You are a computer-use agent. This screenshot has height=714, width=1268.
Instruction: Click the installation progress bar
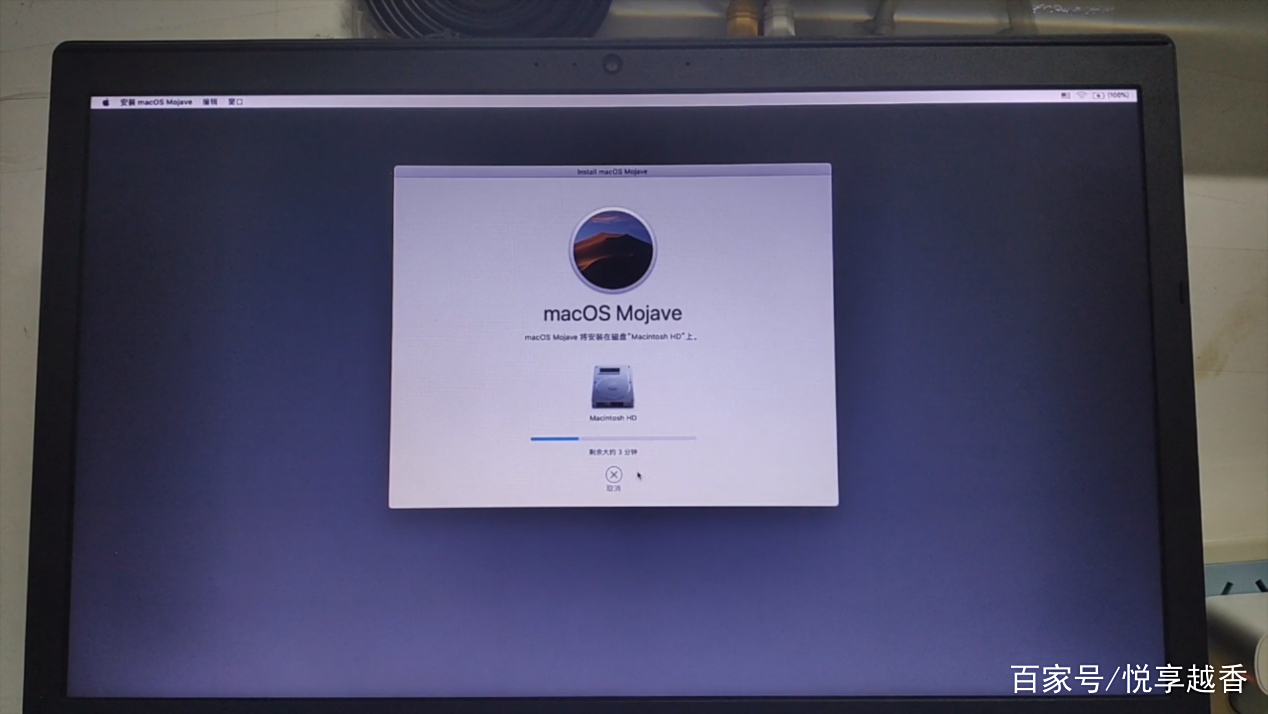click(x=613, y=438)
